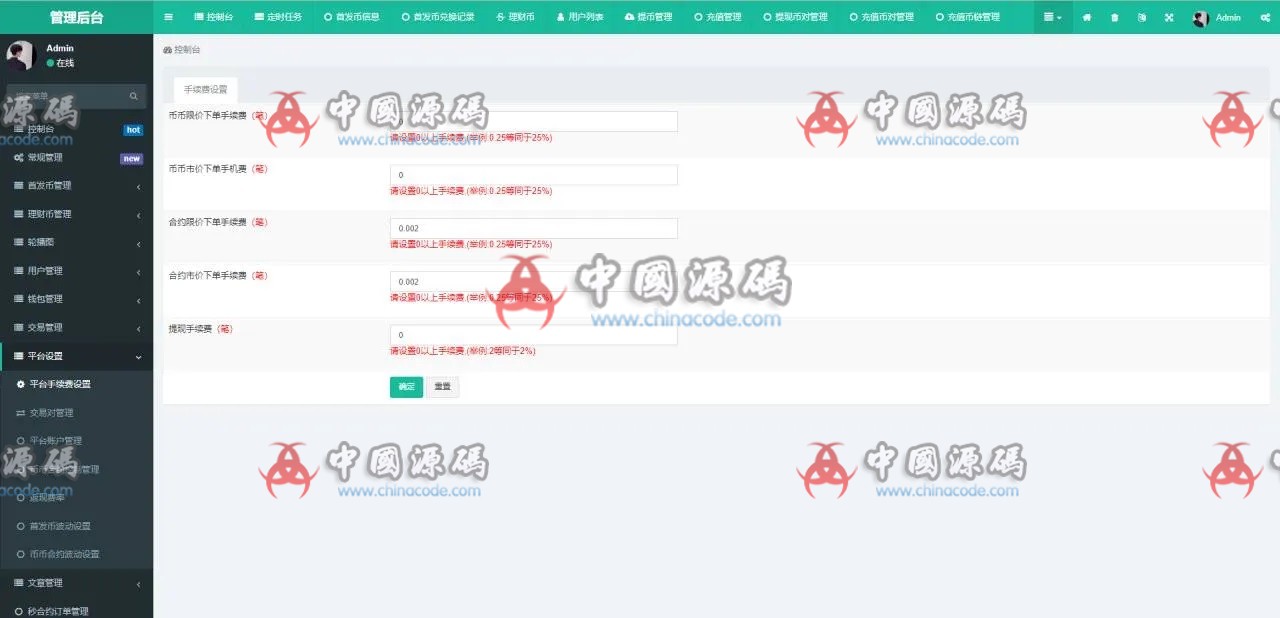Open the list dropdown at the navbar's right end
Screen dimensions: 1280x618
(1050, 17)
